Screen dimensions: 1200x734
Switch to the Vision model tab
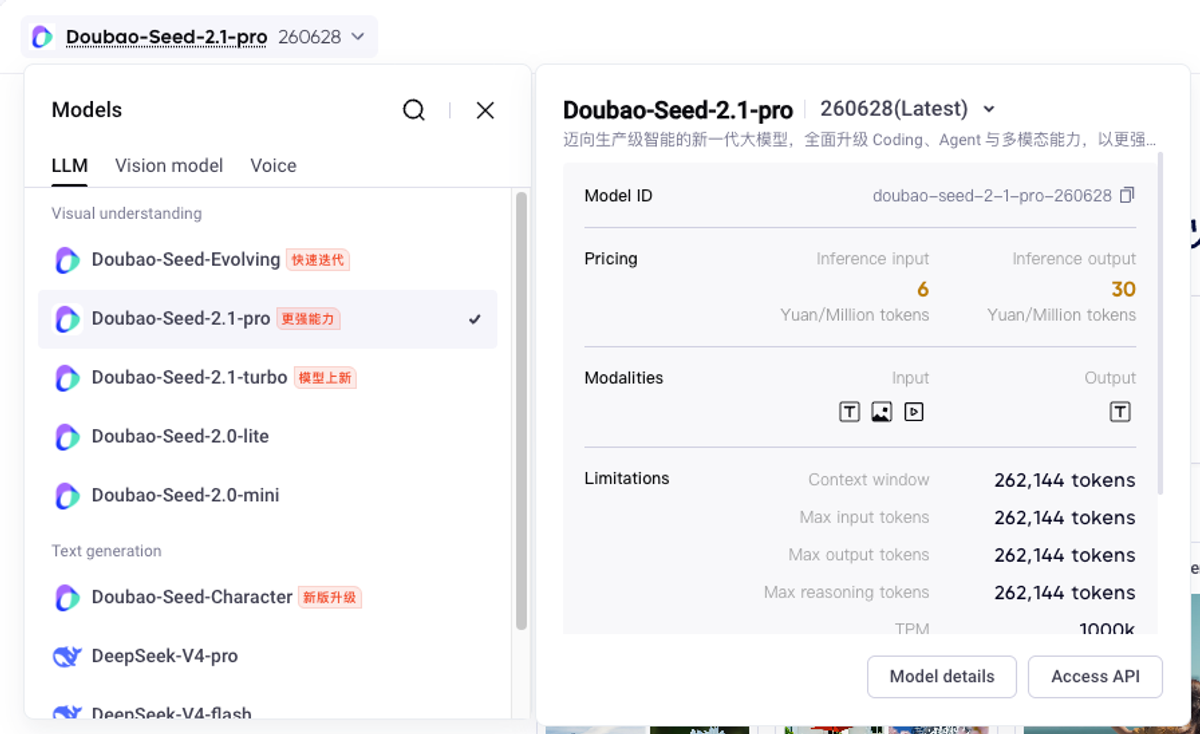click(x=169, y=166)
